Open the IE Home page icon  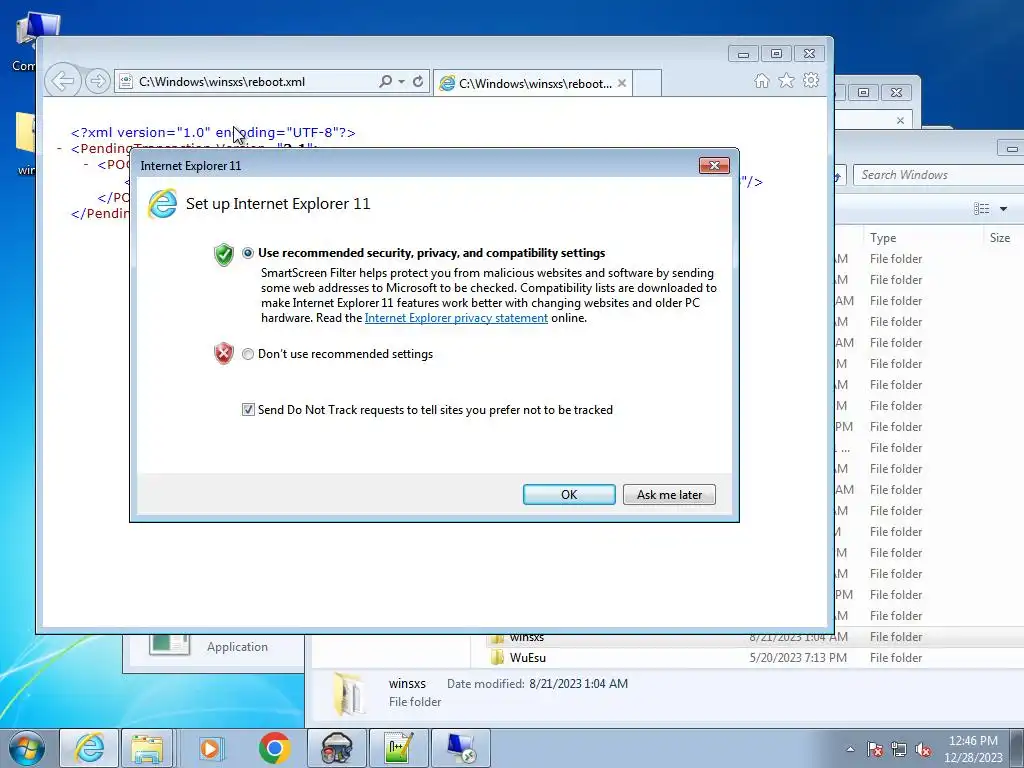click(x=761, y=80)
